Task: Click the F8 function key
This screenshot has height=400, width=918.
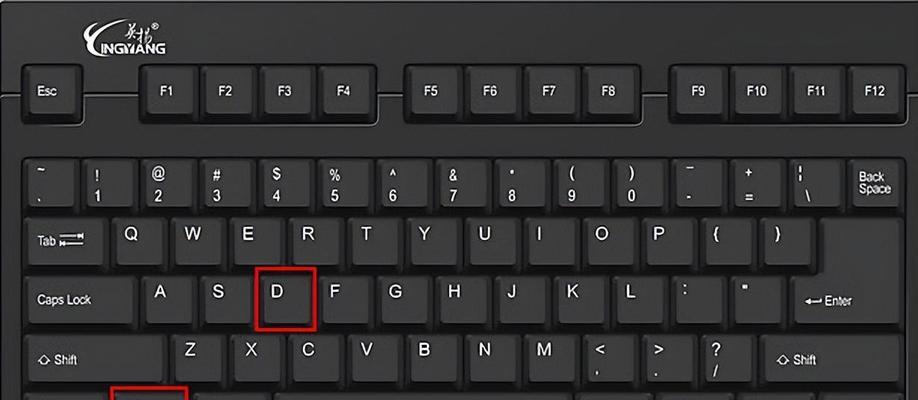Action: click(609, 94)
